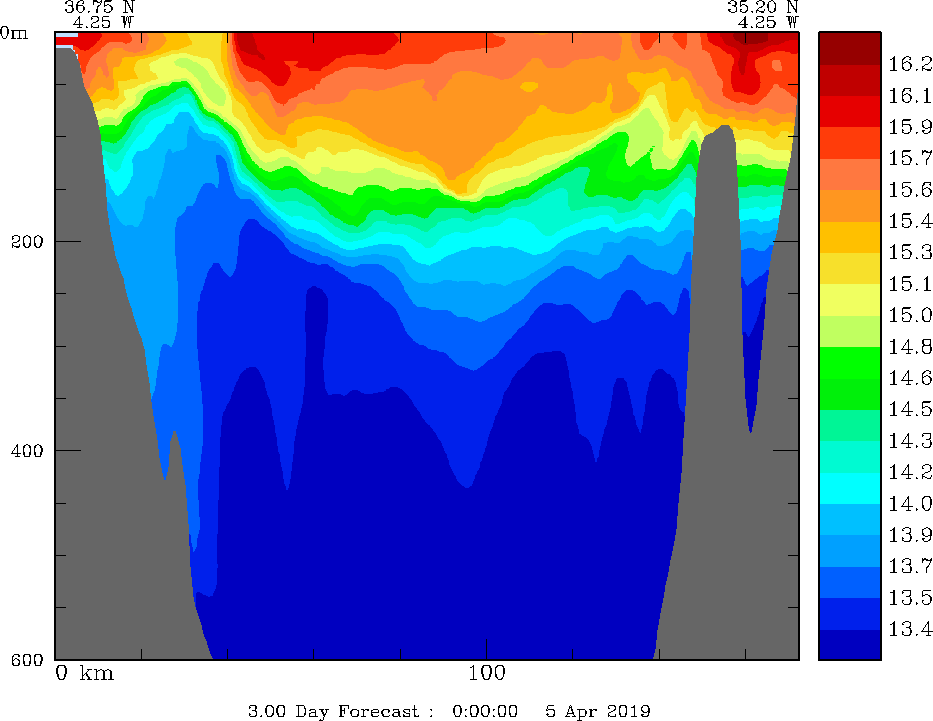933x721 pixels.
Task: Click the colorbar label 14.8
Action: coord(910,347)
